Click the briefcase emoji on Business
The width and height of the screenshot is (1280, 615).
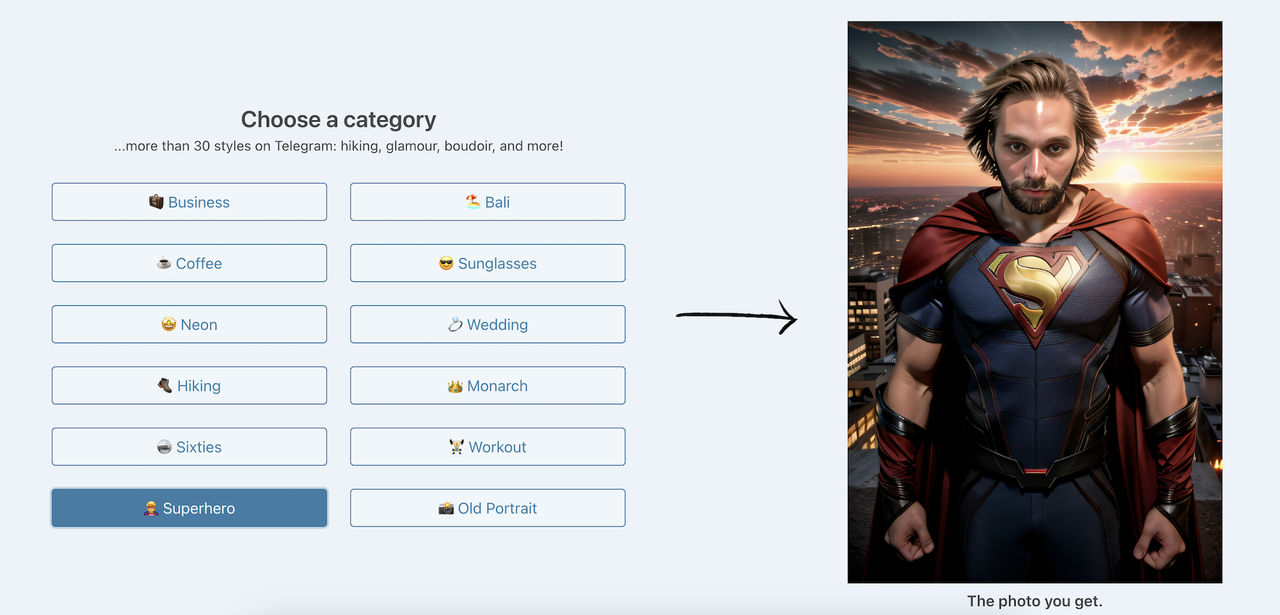click(x=156, y=202)
